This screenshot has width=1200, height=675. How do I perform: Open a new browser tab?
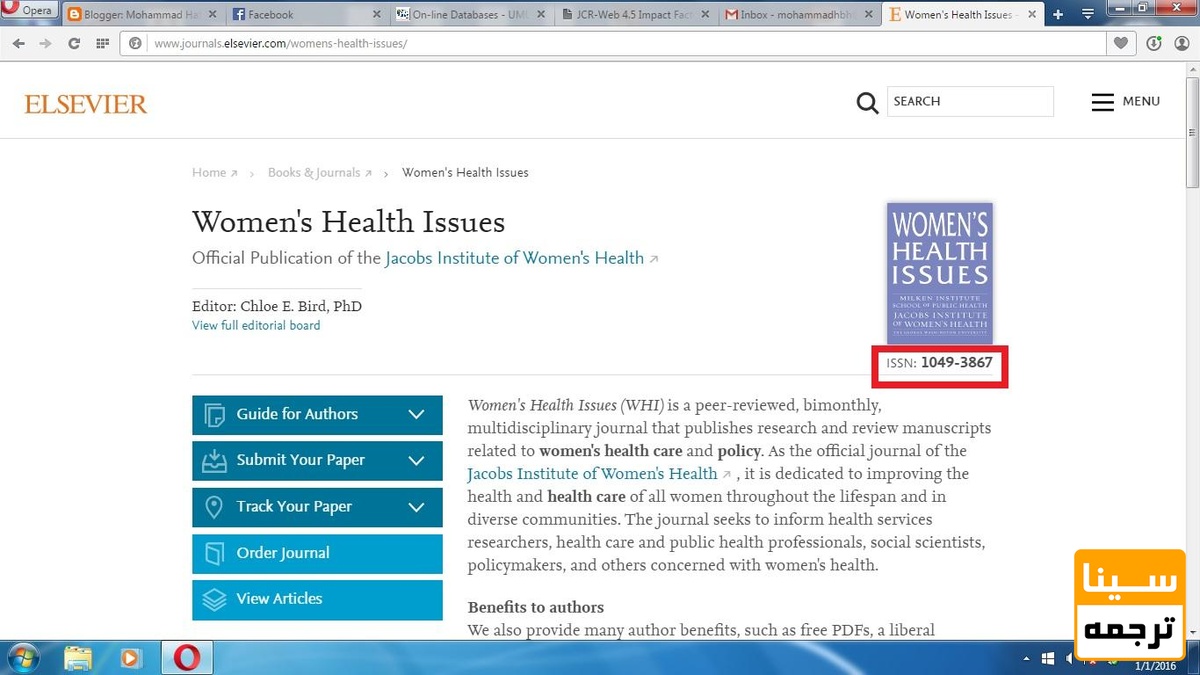tap(1058, 14)
